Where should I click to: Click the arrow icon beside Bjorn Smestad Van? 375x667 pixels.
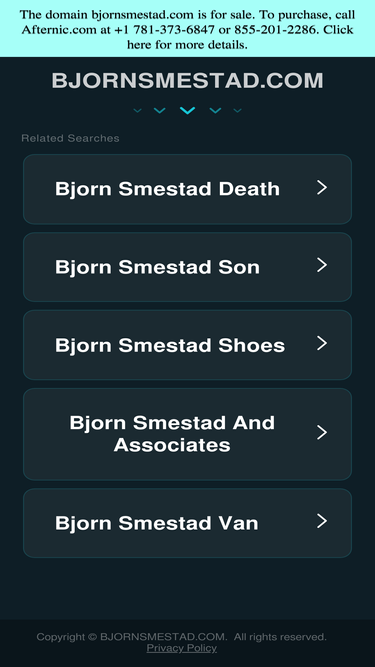tap(322, 521)
